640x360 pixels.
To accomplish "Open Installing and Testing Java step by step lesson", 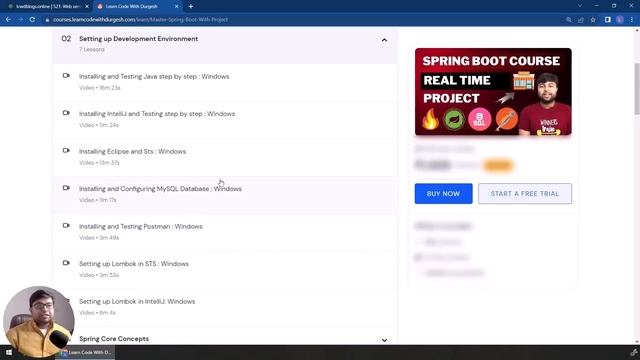I will 154,76.
